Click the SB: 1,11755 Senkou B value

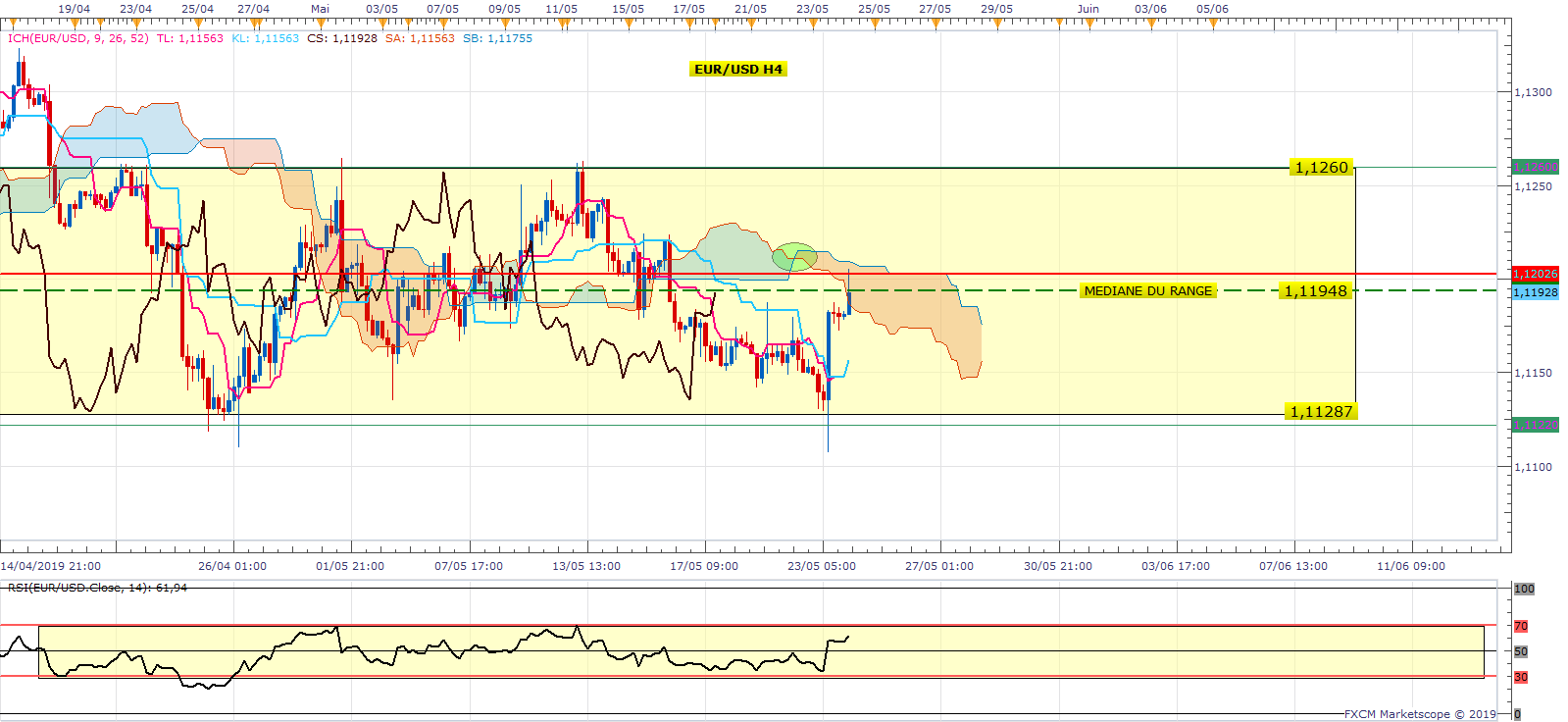coord(498,38)
